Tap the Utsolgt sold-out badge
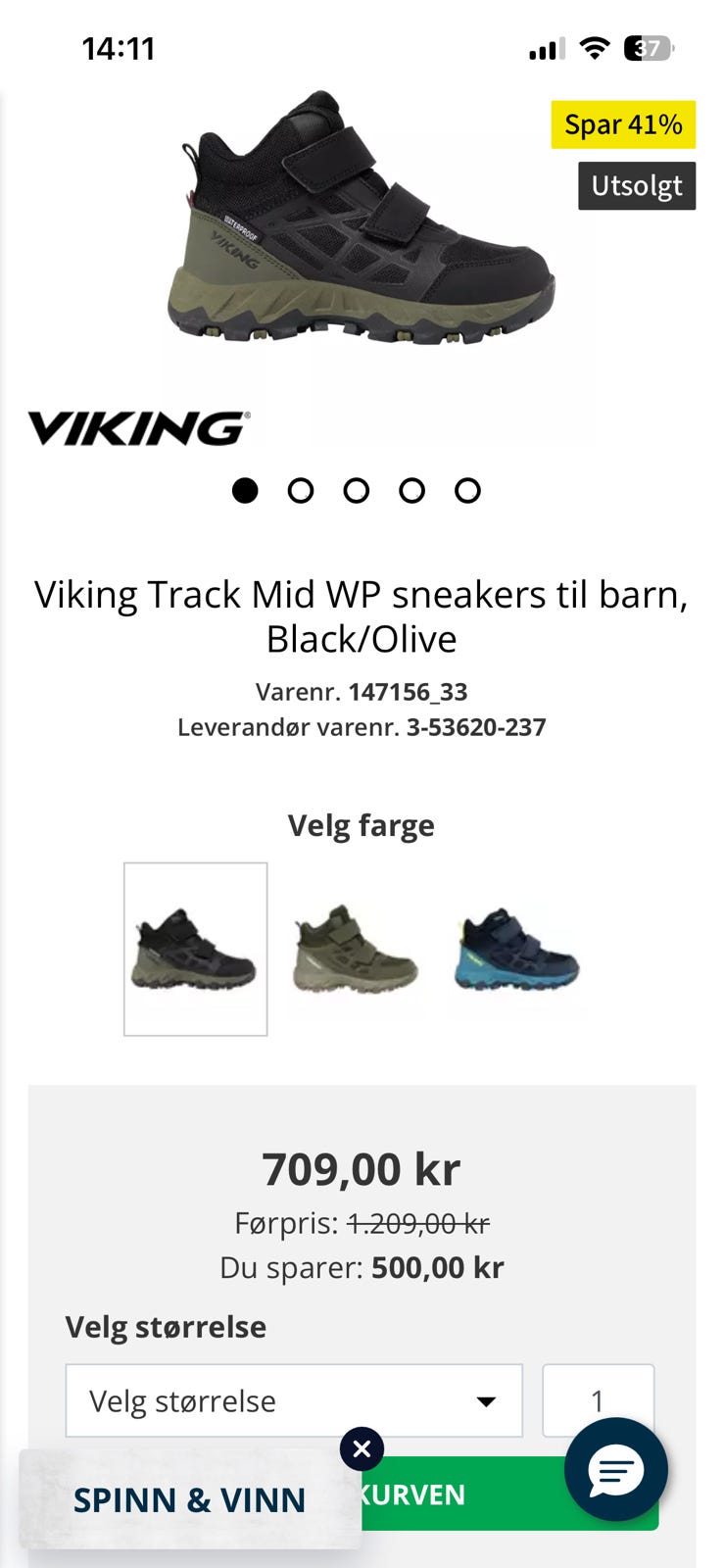This screenshot has width=724, height=1568. coord(637,185)
